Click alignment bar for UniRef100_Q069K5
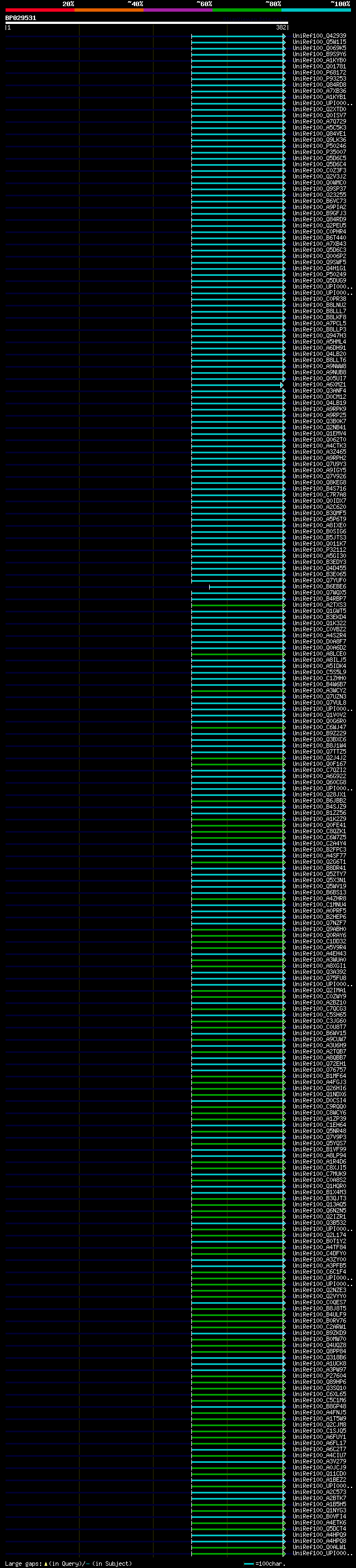356x1568 pixels. 238,49
